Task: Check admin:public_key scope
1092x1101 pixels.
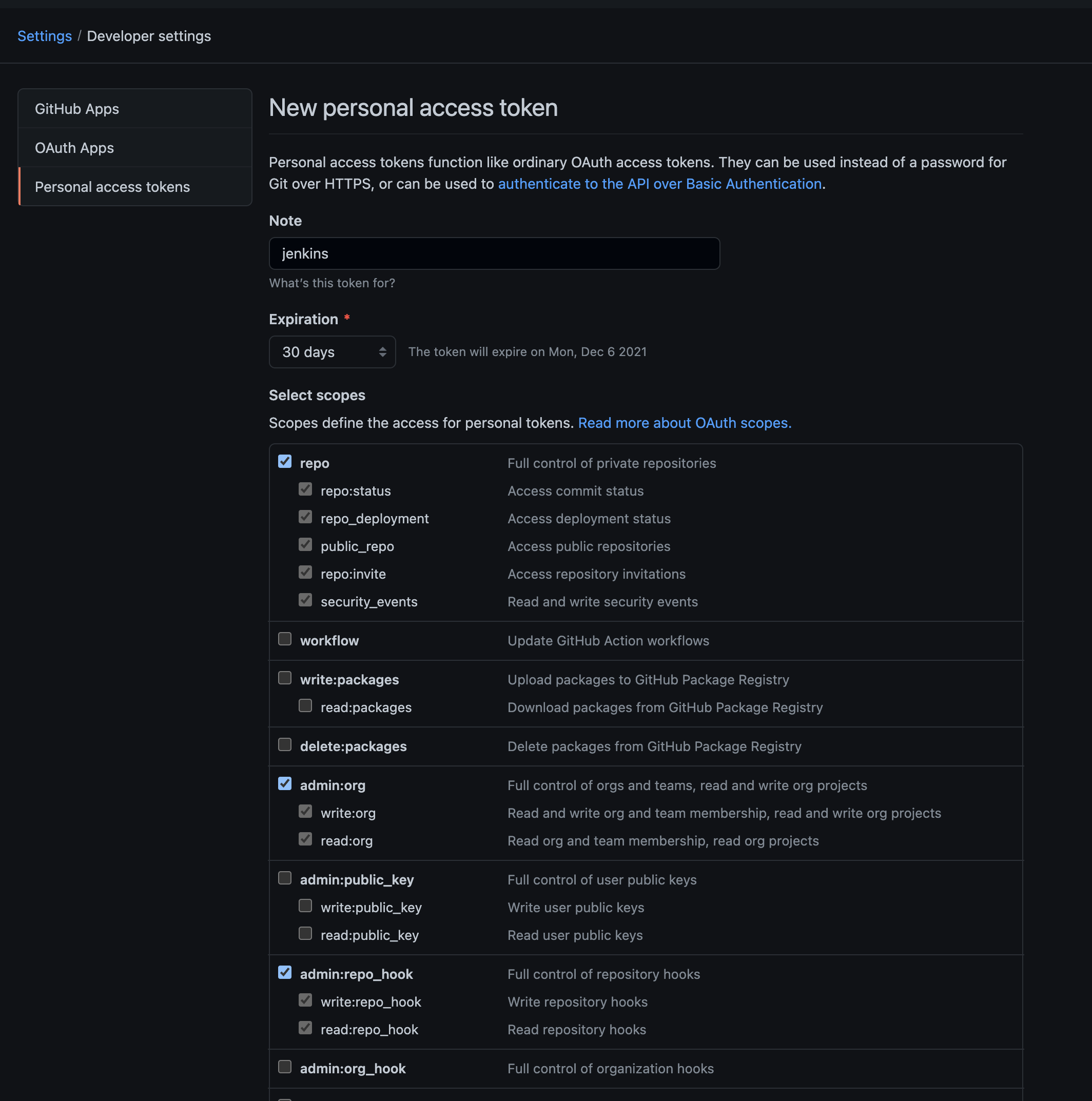Action: (284, 878)
